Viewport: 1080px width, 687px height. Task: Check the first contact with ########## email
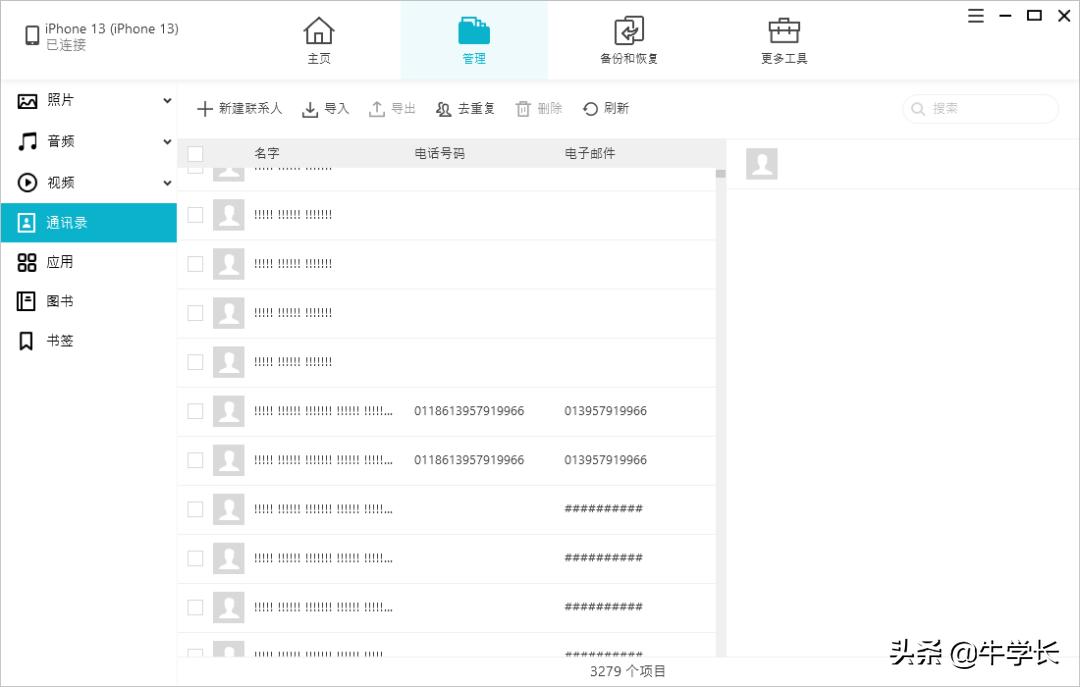[195, 509]
